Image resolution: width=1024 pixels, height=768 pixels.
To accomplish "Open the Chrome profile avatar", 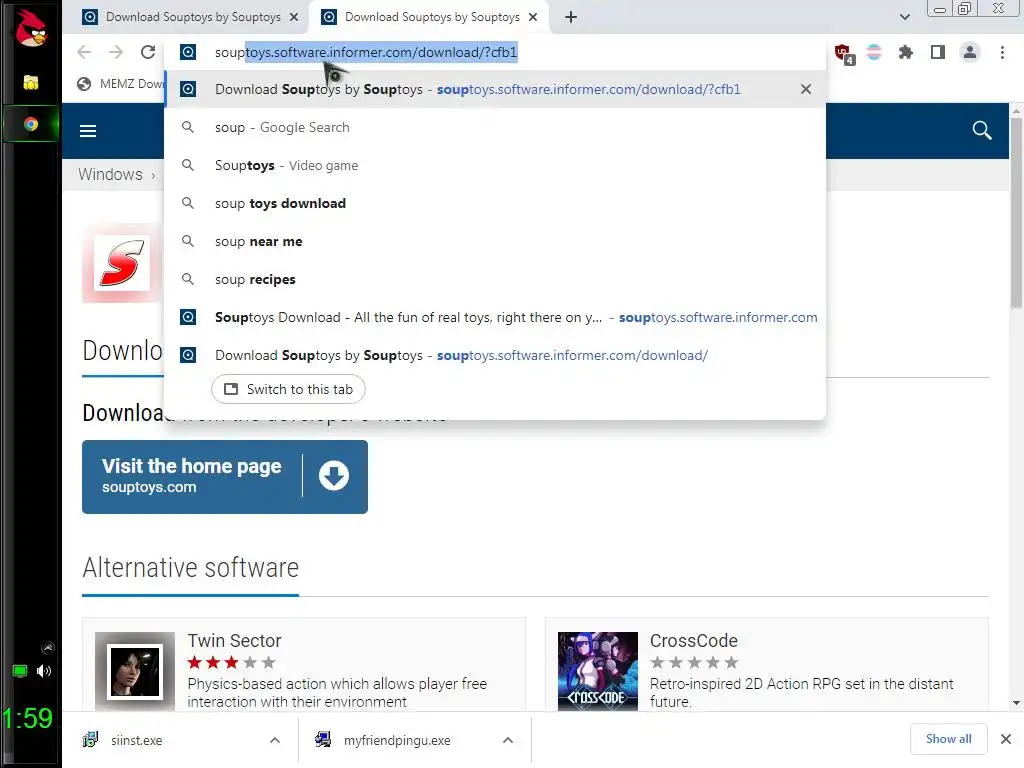I will tap(970, 52).
